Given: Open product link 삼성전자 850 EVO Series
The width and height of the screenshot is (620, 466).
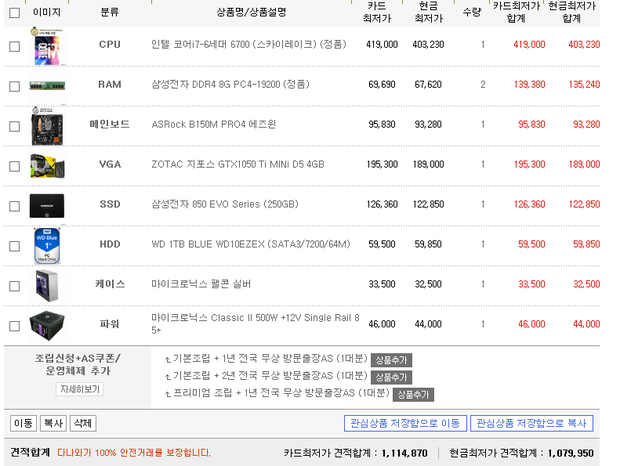Looking at the screenshot, I should point(225,204).
